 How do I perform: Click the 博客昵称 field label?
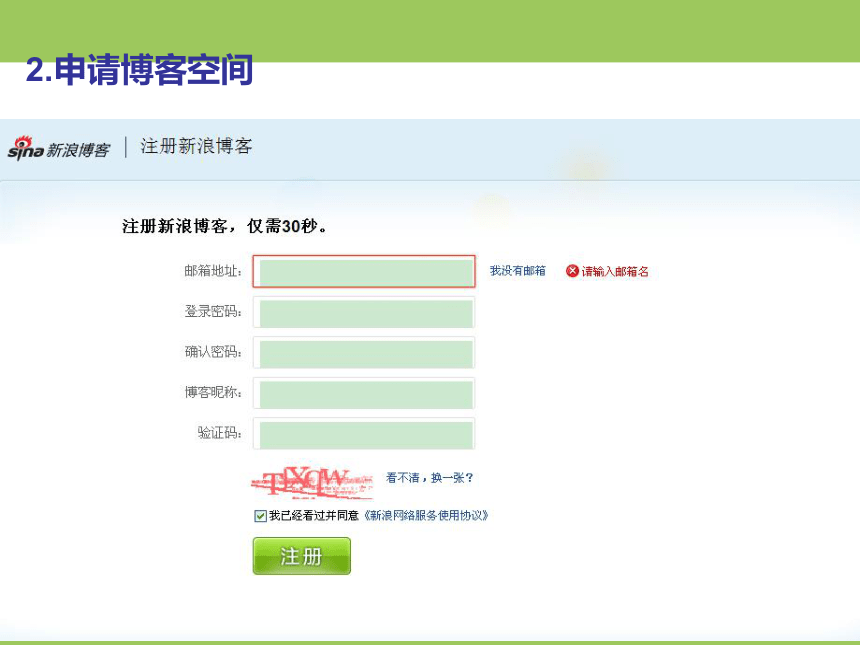pyautogui.click(x=213, y=392)
